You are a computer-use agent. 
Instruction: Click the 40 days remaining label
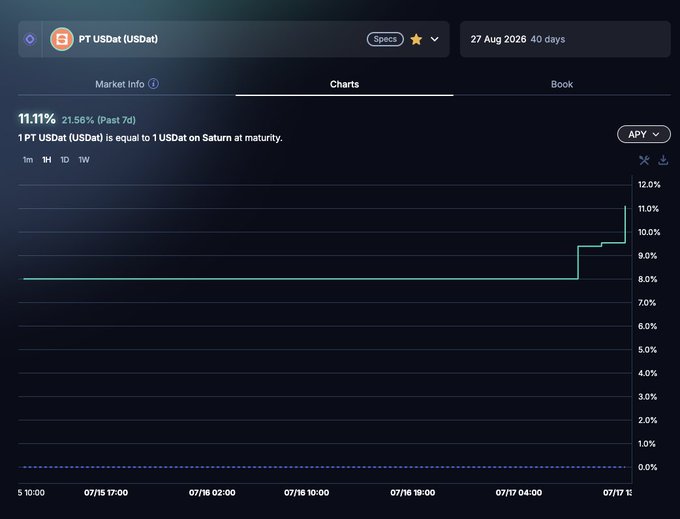(x=548, y=39)
